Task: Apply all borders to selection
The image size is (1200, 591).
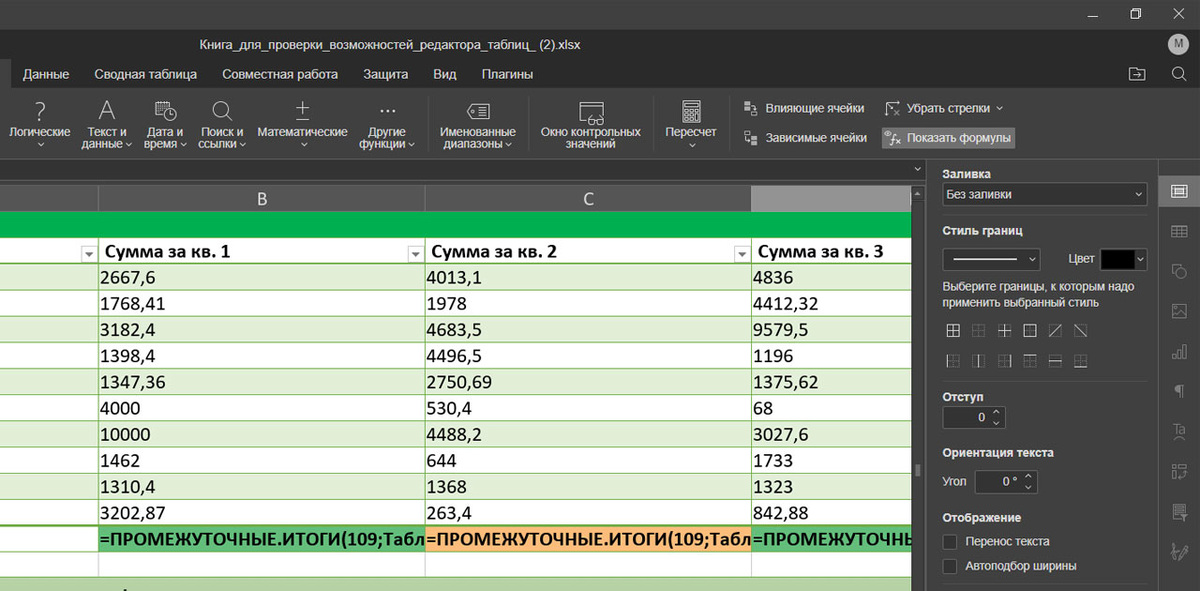Action: click(954, 330)
